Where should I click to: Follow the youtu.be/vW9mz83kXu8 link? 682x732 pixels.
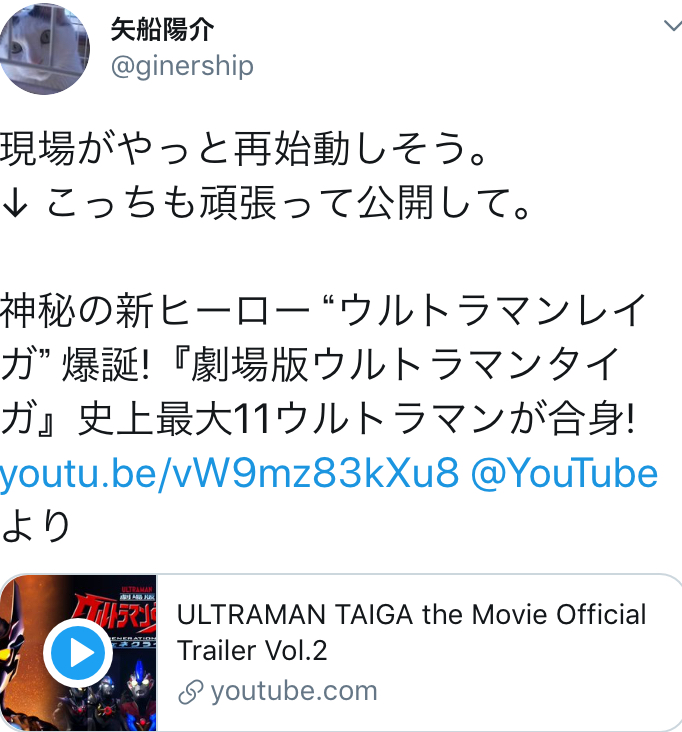[229, 473]
